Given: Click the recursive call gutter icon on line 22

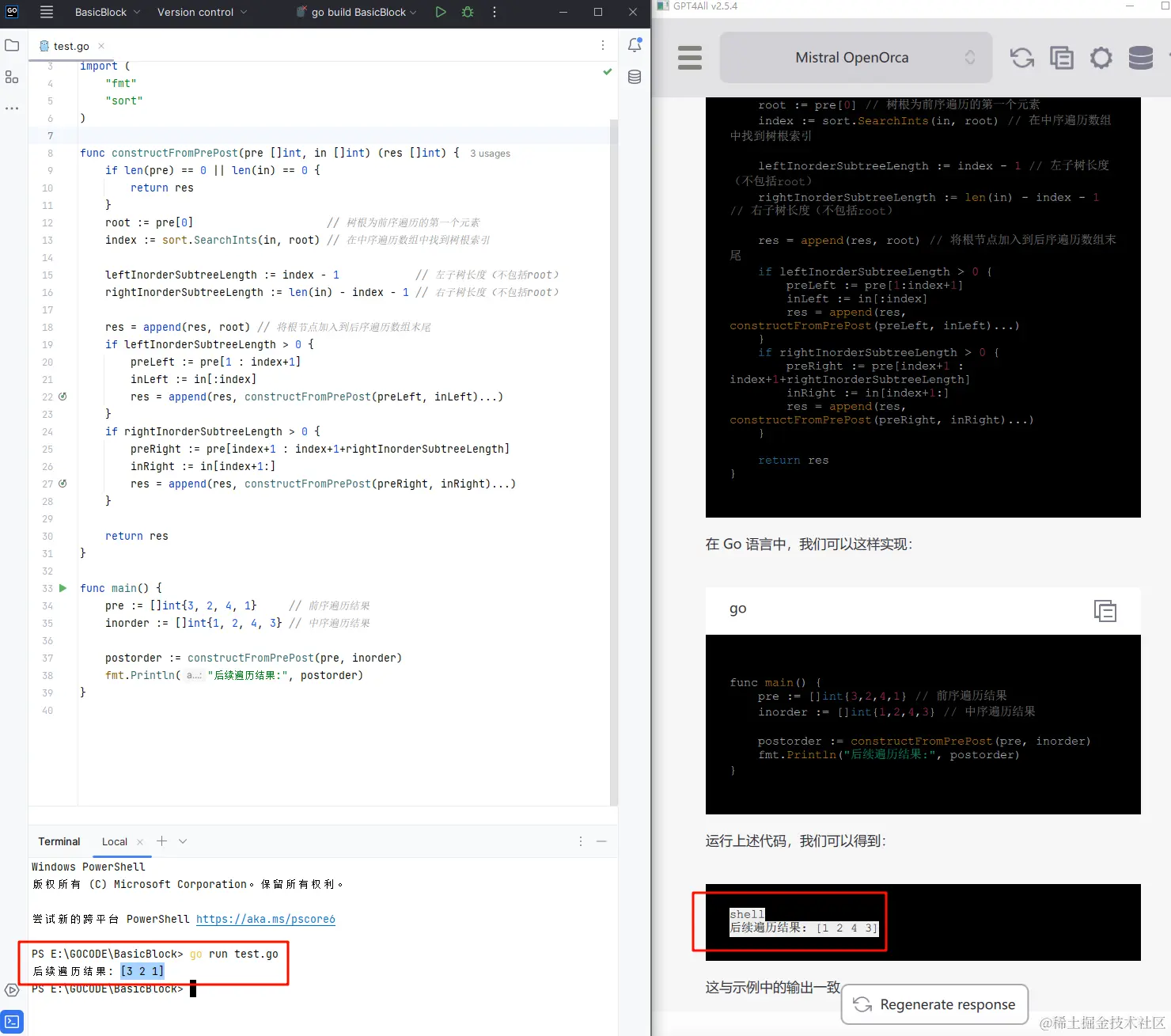Looking at the screenshot, I should (63, 397).
